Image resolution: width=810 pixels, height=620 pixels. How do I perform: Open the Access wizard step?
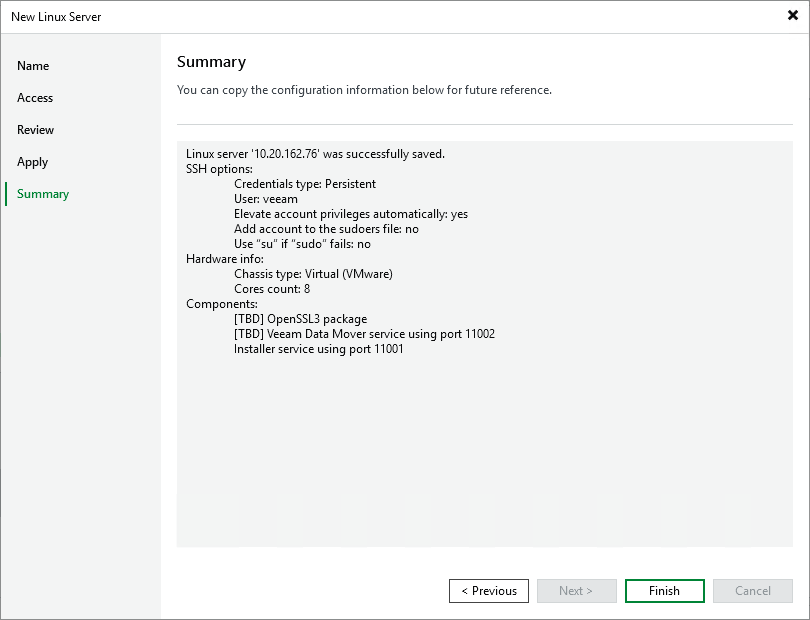coord(35,98)
